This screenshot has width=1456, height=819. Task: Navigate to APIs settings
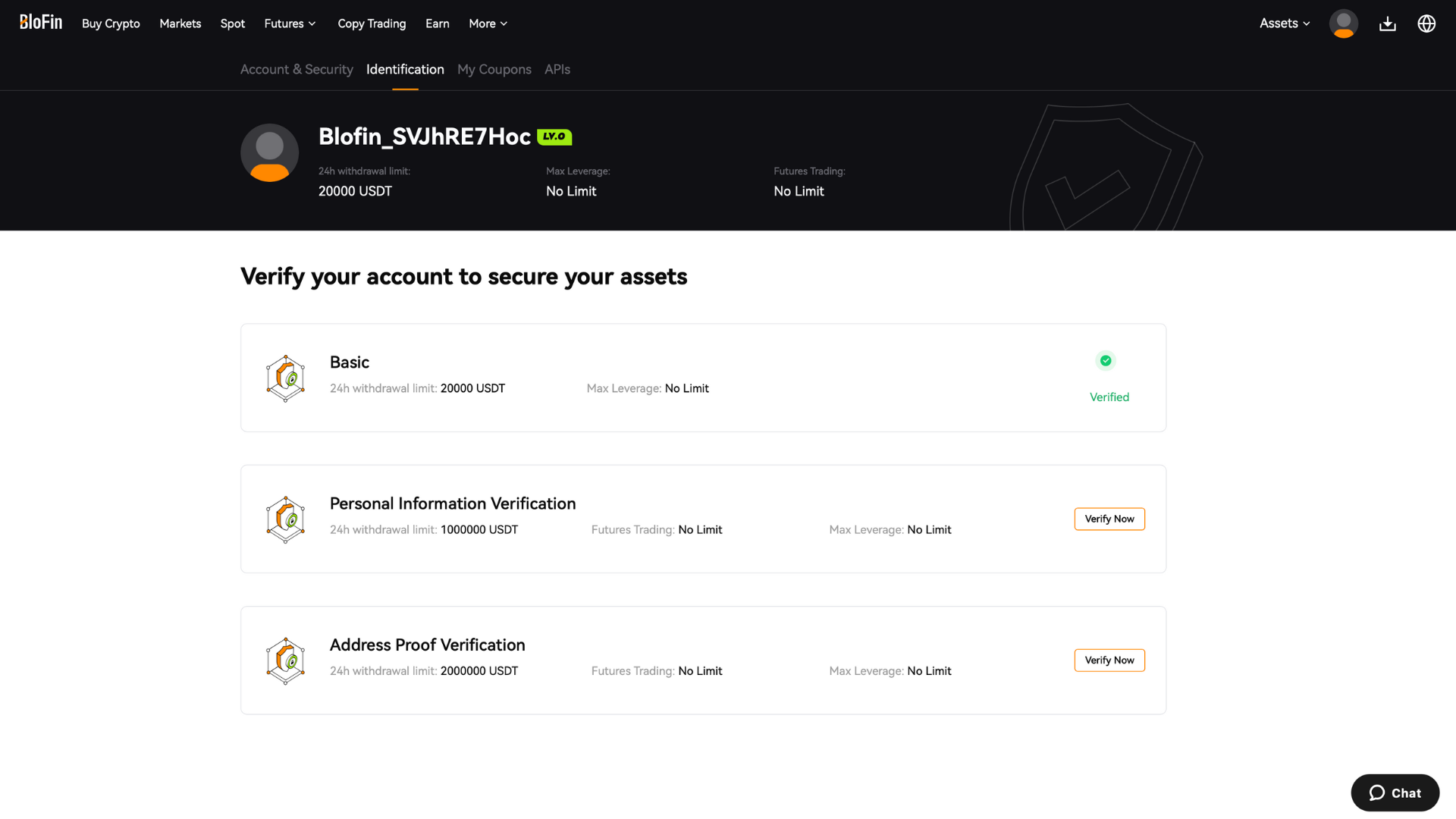click(x=557, y=69)
